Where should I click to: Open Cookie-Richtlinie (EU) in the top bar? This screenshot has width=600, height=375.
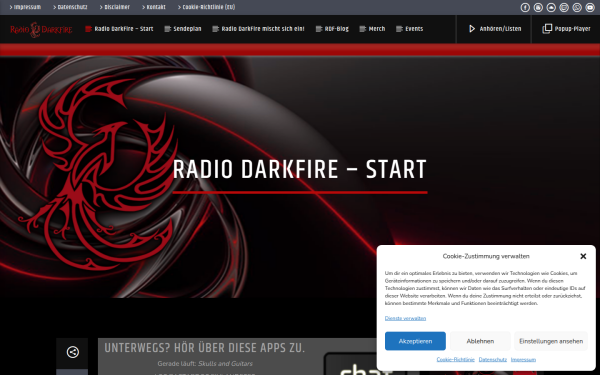coord(207,7)
